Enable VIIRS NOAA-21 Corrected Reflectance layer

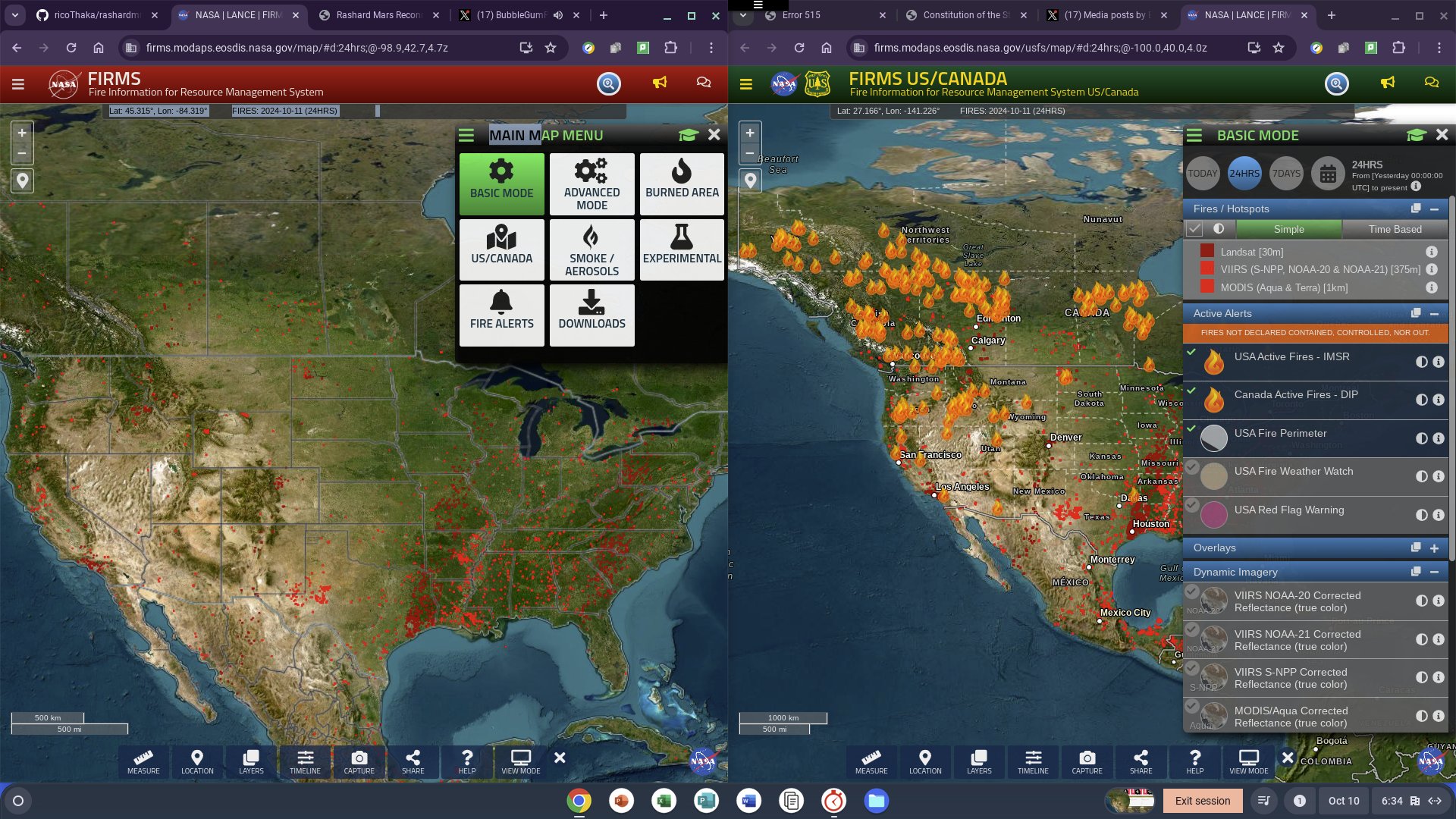click(1192, 629)
